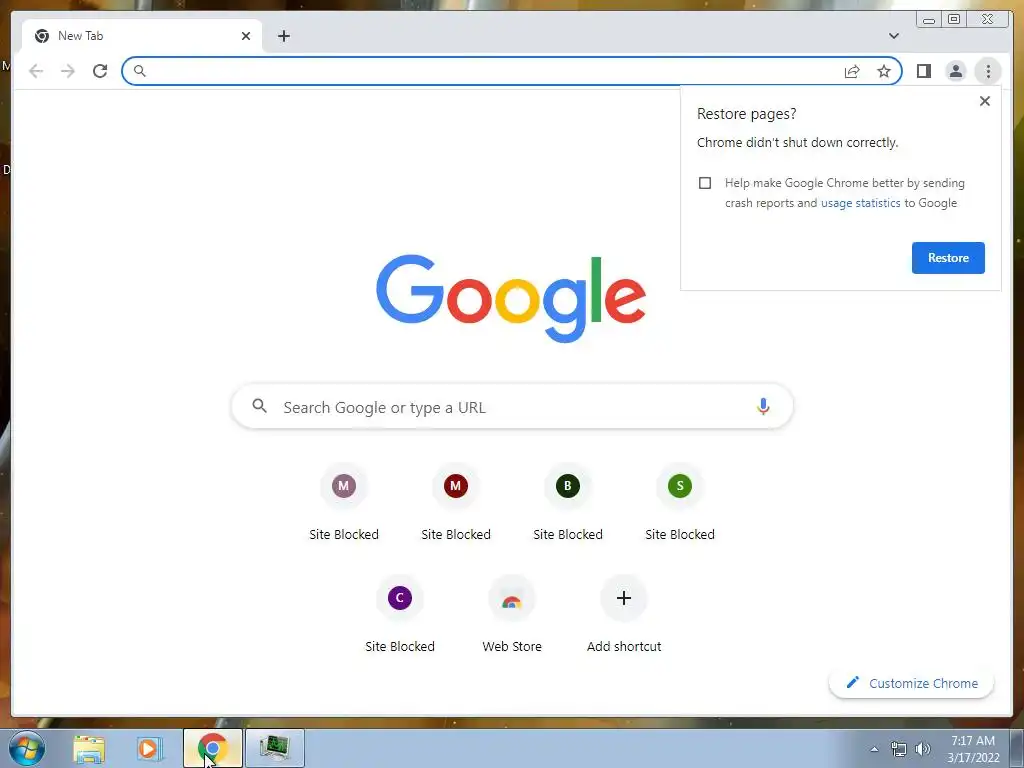Click "Chrome didn't shut down correctly." text
The width and height of the screenshot is (1024, 768).
797,142
